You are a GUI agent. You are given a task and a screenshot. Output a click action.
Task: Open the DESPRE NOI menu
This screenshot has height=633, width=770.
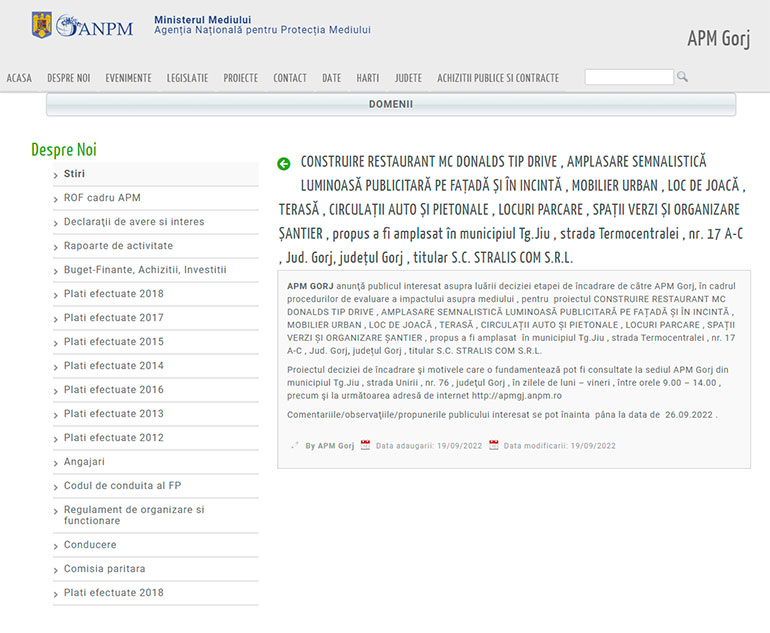pyautogui.click(x=69, y=78)
